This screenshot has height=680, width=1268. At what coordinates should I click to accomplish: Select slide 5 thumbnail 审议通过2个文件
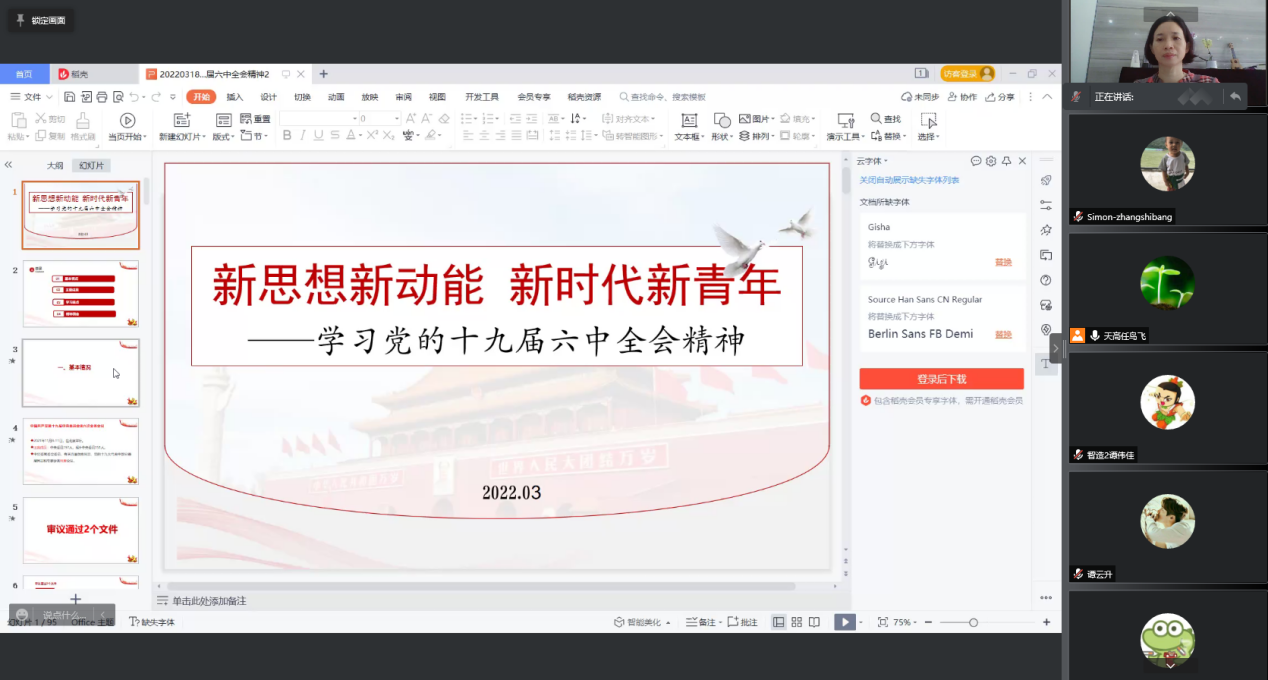click(x=81, y=530)
